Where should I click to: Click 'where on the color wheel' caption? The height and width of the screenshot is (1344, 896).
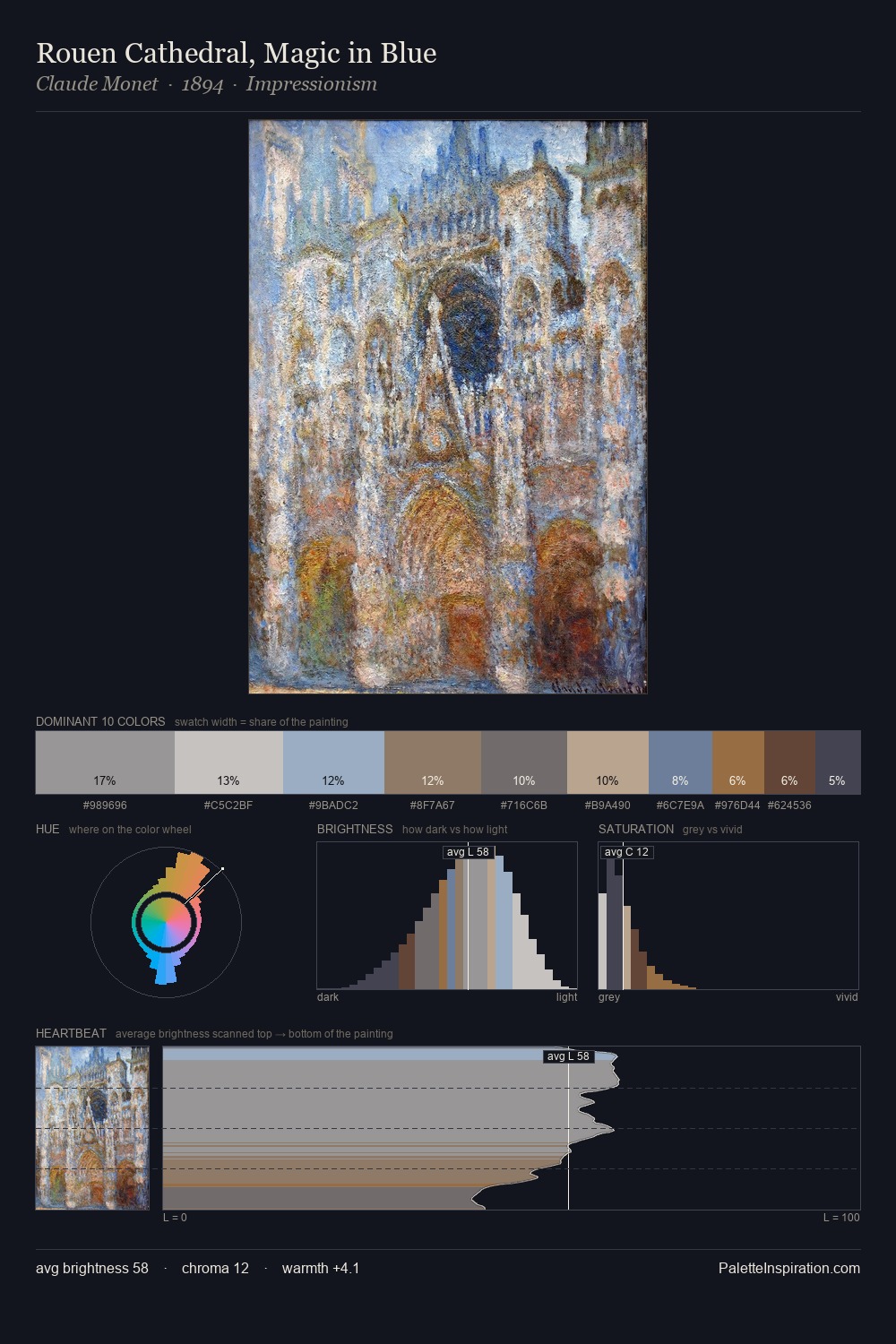[x=130, y=829]
